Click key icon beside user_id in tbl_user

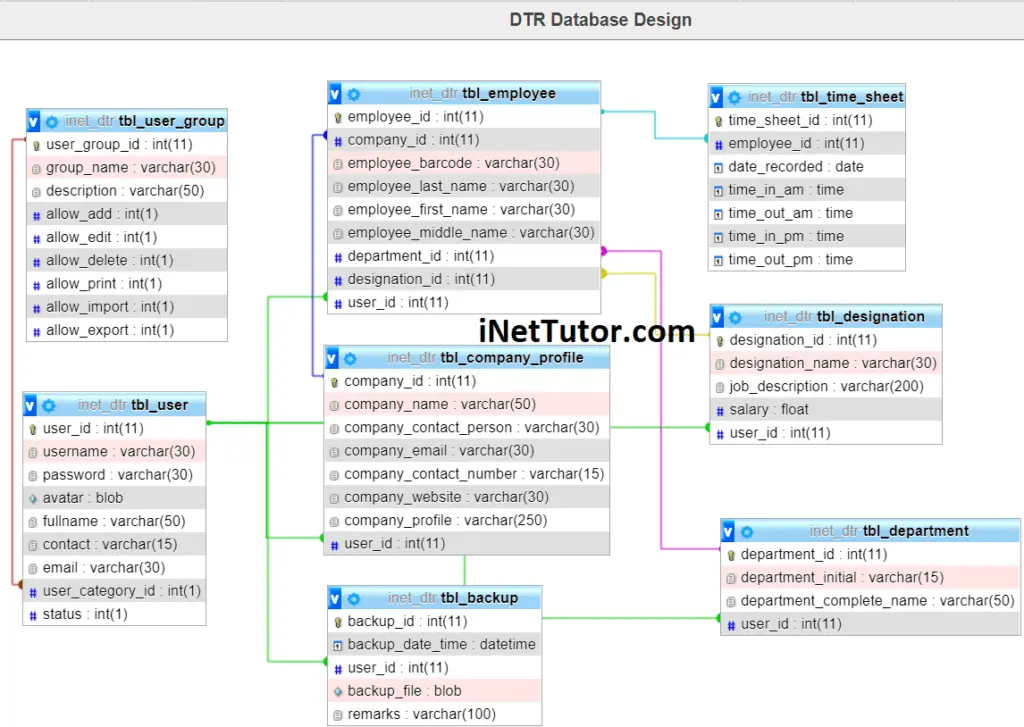33,429
